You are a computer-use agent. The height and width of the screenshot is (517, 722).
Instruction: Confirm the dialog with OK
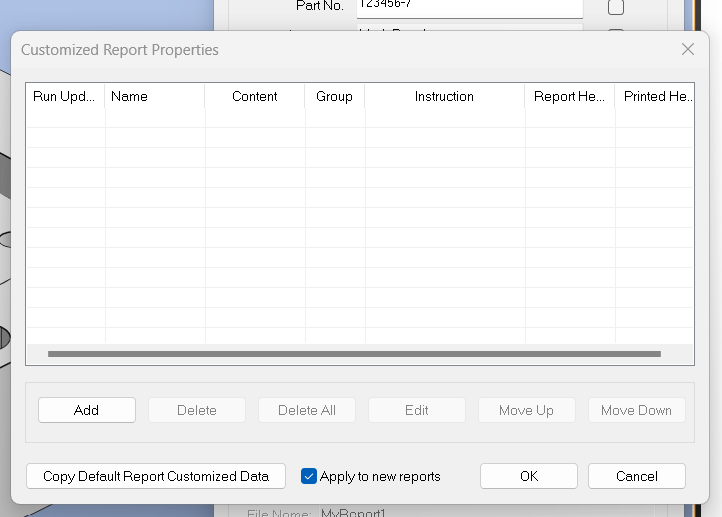point(529,476)
